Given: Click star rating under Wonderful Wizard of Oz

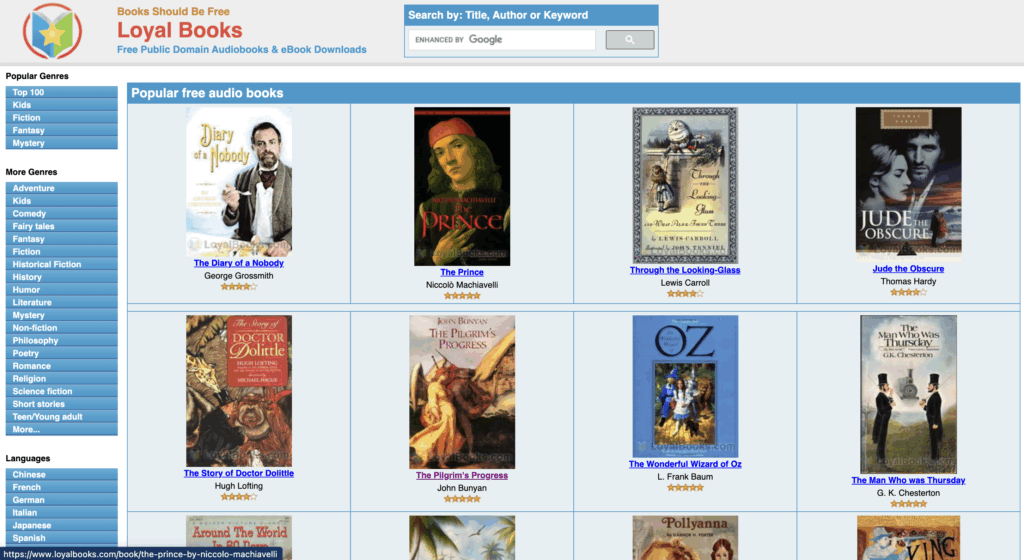Looking at the screenshot, I should pyautogui.click(x=685, y=488).
